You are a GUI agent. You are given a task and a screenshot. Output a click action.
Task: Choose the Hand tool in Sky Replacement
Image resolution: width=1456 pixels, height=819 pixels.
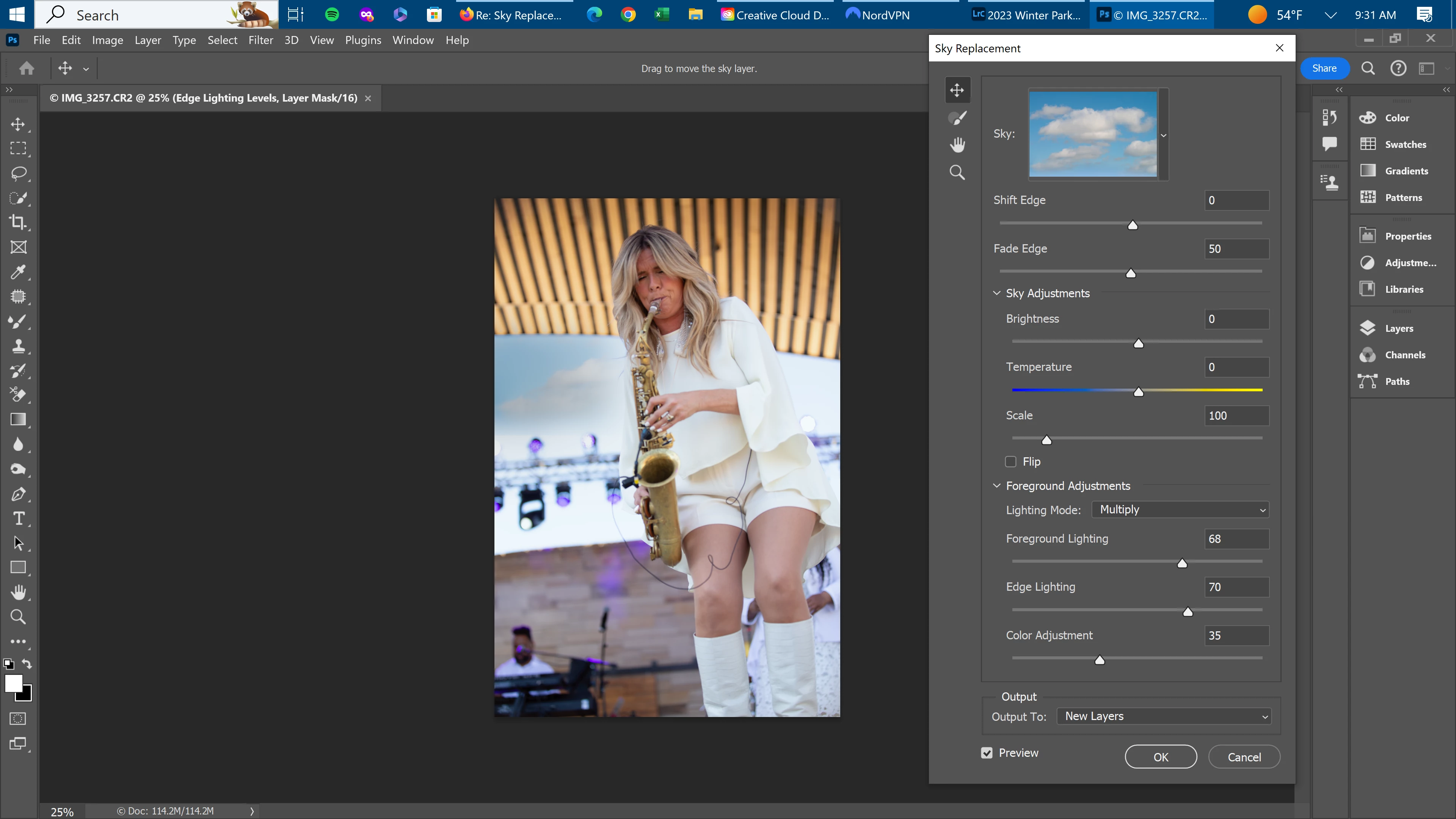coord(957,145)
